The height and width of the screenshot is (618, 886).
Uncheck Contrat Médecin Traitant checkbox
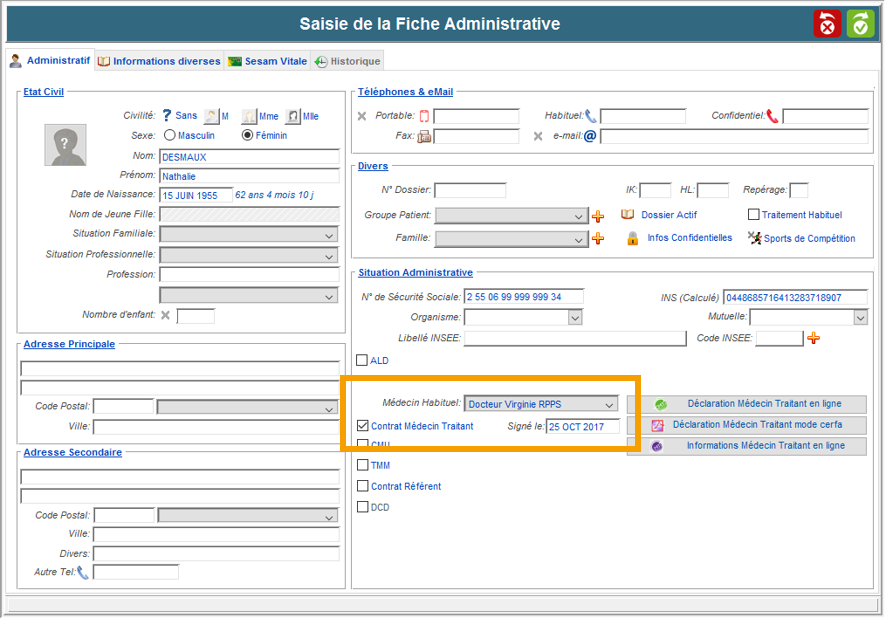pos(363,426)
